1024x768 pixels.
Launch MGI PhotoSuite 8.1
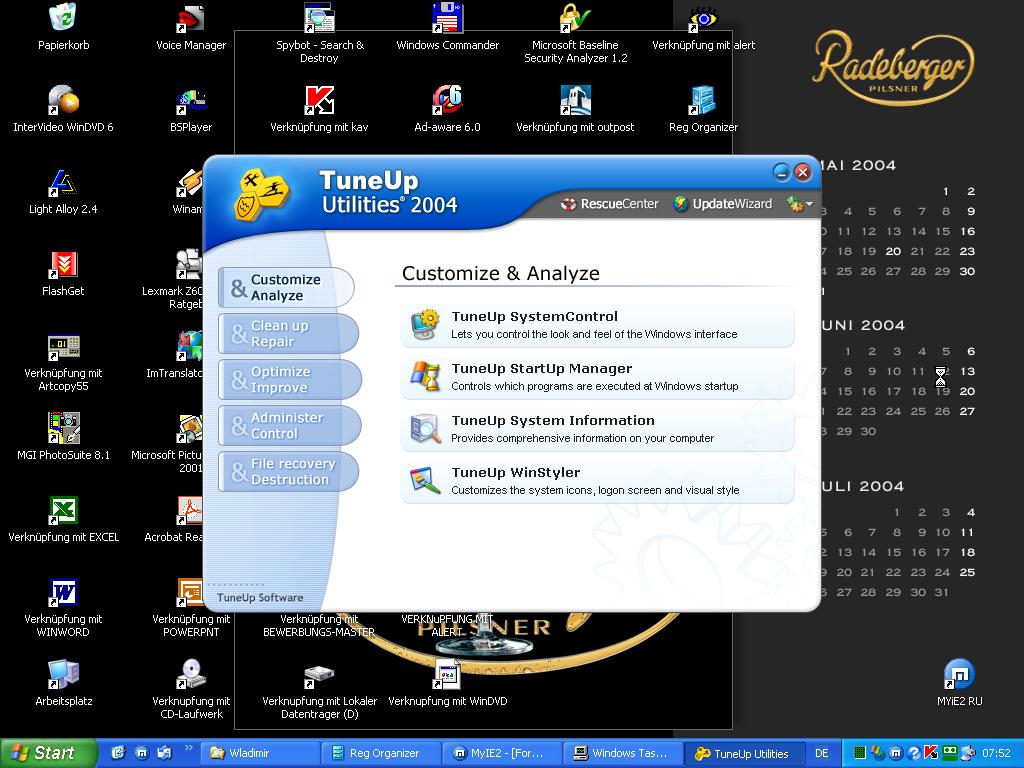[63, 437]
